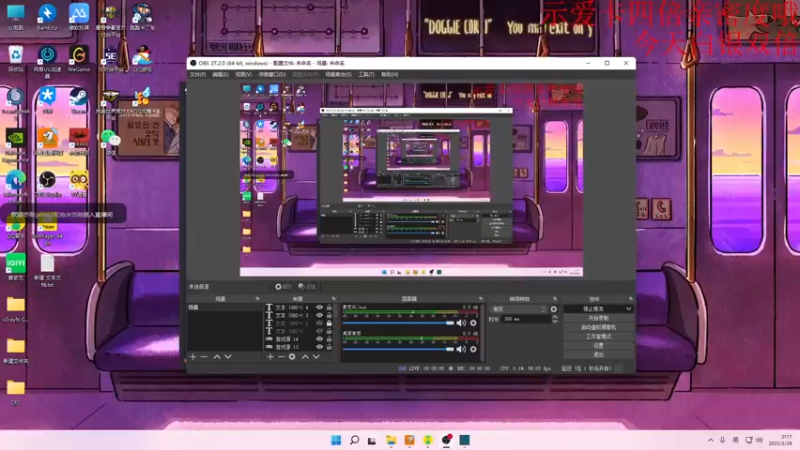Open File Explorer from the taskbar
800x450 pixels.
391,440
